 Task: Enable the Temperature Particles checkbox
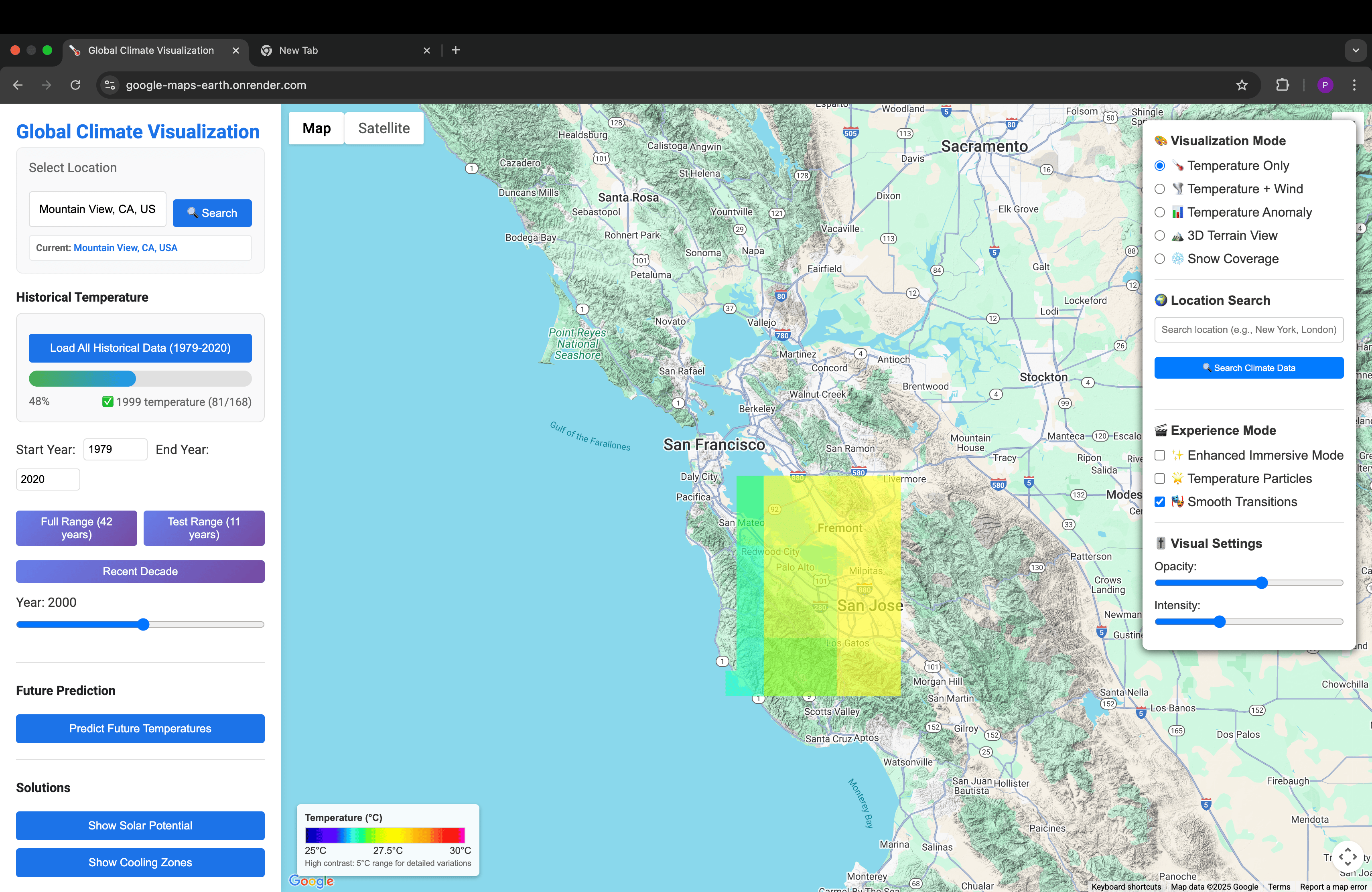[1160, 479]
